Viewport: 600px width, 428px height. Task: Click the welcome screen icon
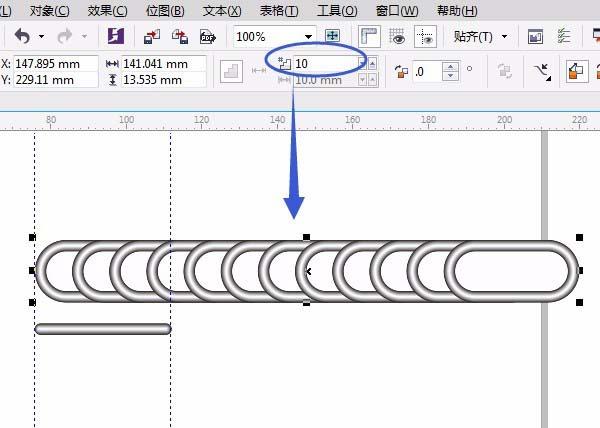(x=535, y=37)
